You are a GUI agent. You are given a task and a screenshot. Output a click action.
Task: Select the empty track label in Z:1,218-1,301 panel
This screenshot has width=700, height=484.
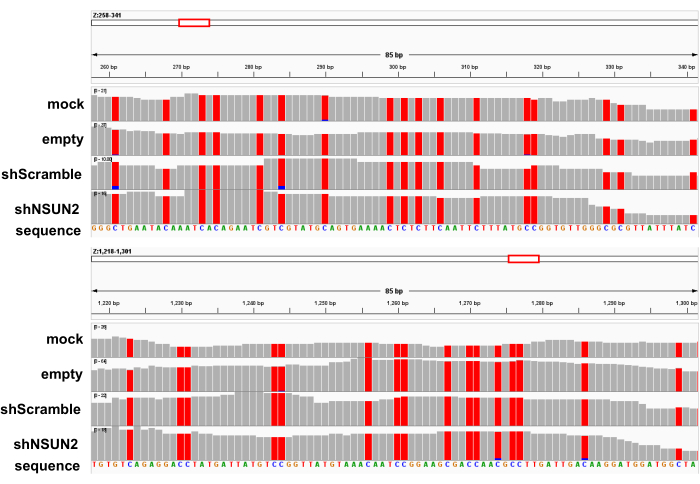pyautogui.click(x=62, y=375)
